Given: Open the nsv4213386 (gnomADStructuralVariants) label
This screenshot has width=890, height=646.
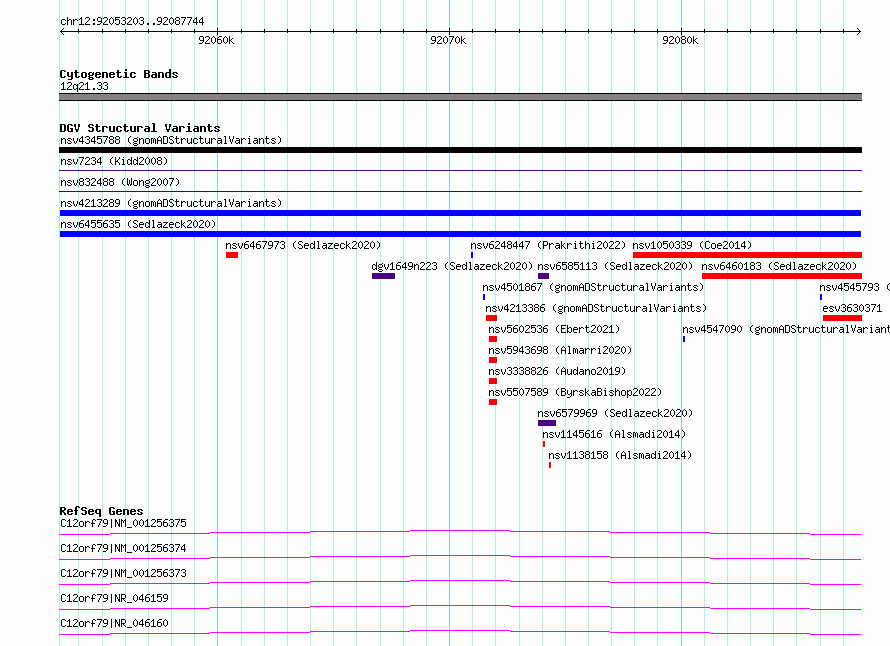Looking at the screenshot, I should [596, 308].
